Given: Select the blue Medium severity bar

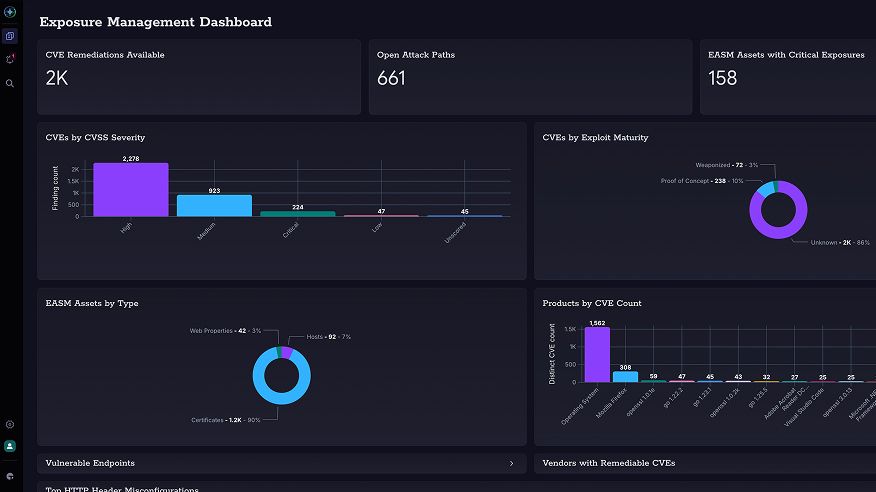Looking at the screenshot, I should (215, 206).
